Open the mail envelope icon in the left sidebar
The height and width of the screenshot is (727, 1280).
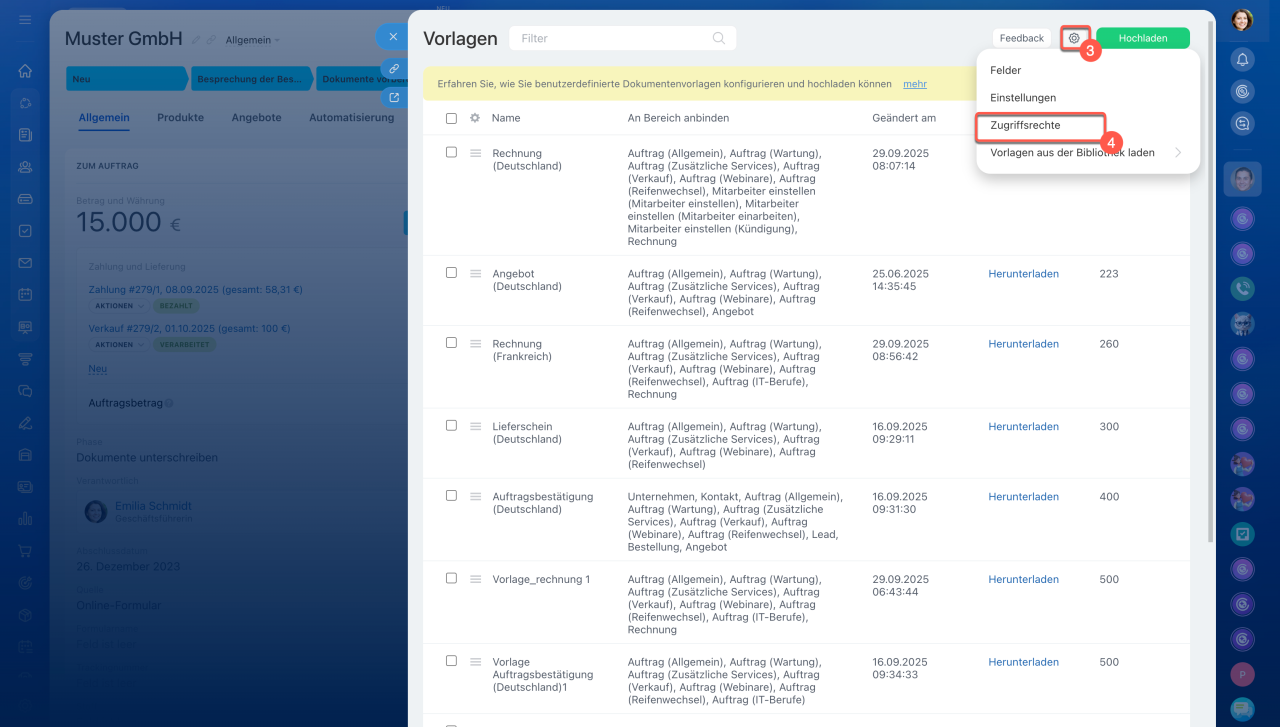tap(25, 263)
